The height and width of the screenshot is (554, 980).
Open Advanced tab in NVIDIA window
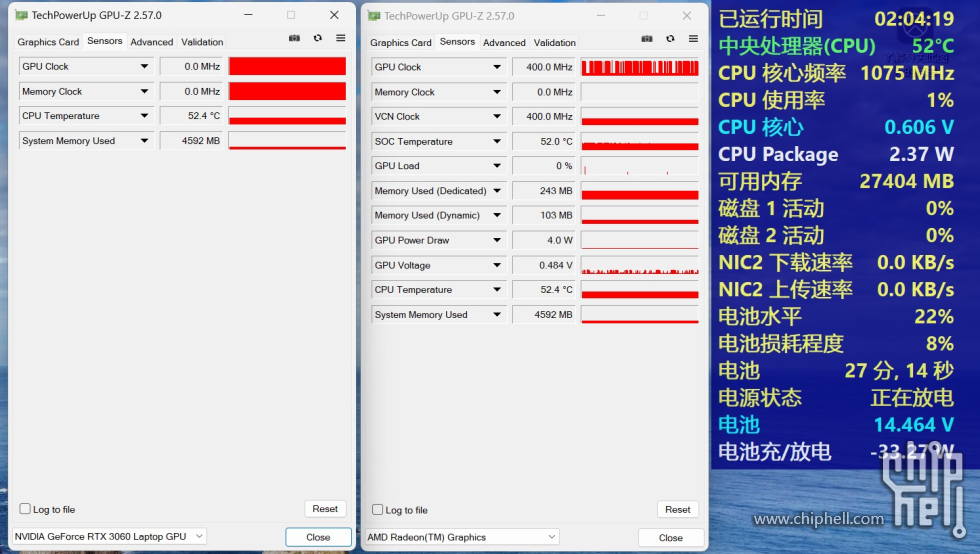(x=152, y=42)
